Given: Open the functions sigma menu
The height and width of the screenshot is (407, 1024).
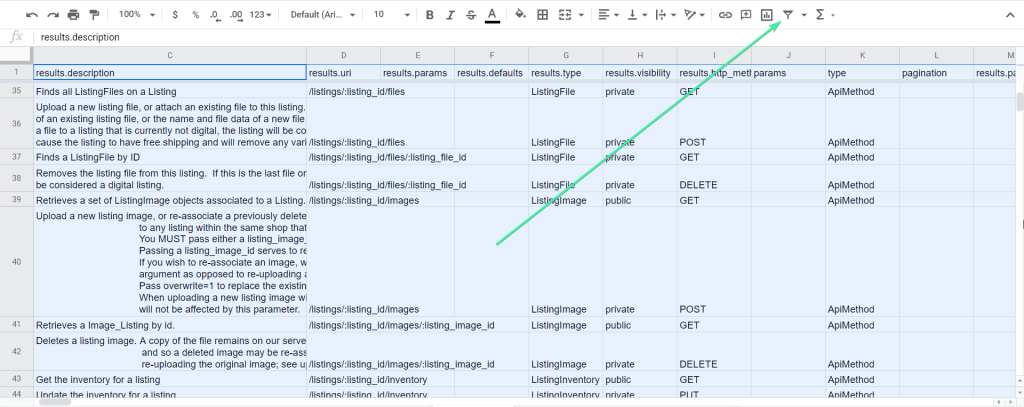Looking at the screenshot, I should [x=825, y=14].
